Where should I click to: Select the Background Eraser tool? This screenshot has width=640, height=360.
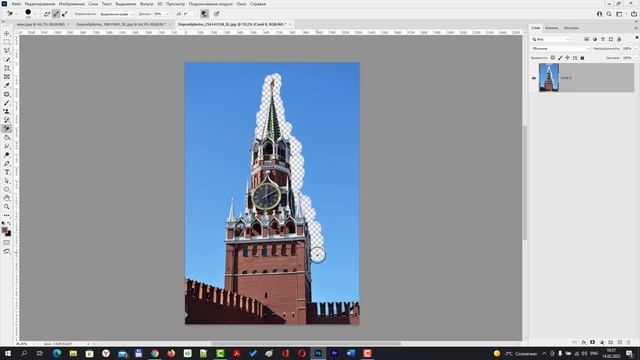pos(7,129)
